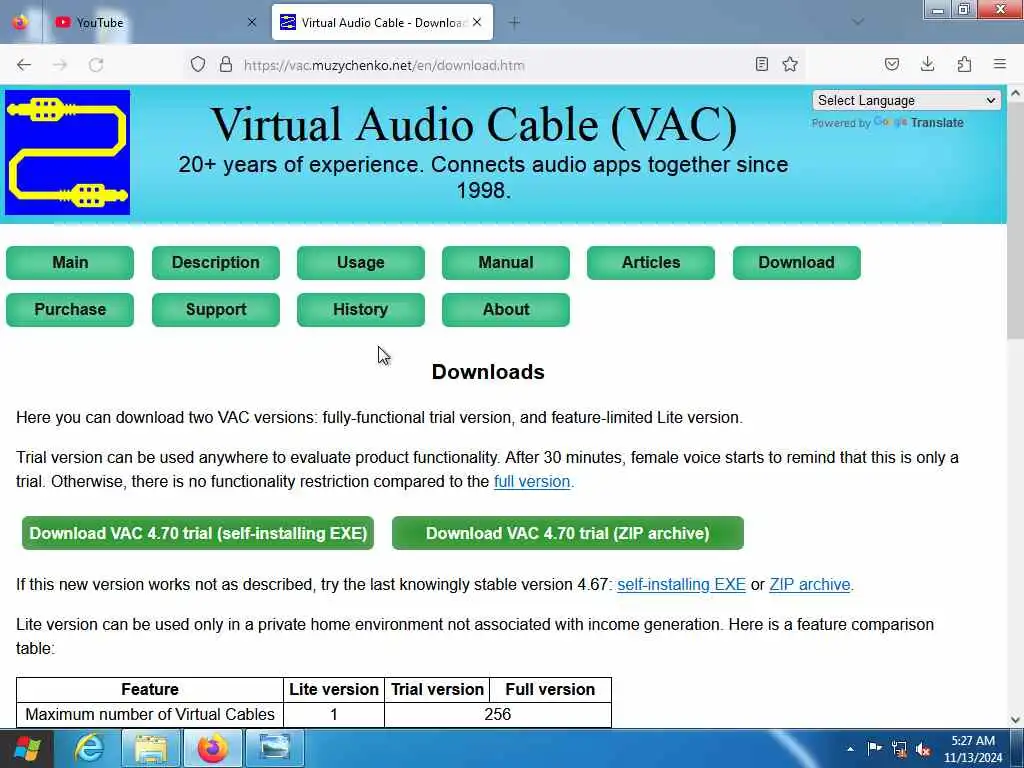
Task: Click the Firefox View icon left of tabs
Action: click(x=20, y=22)
